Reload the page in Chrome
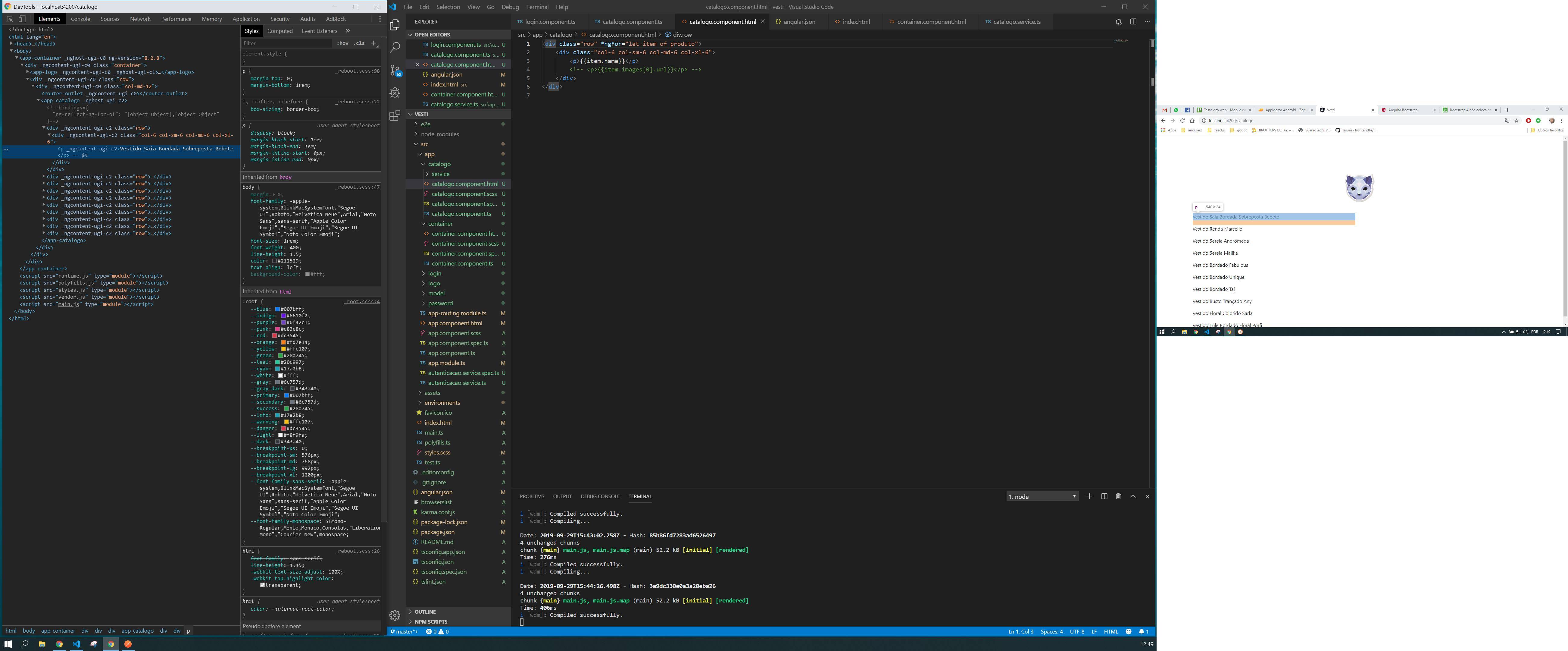 (1182, 121)
